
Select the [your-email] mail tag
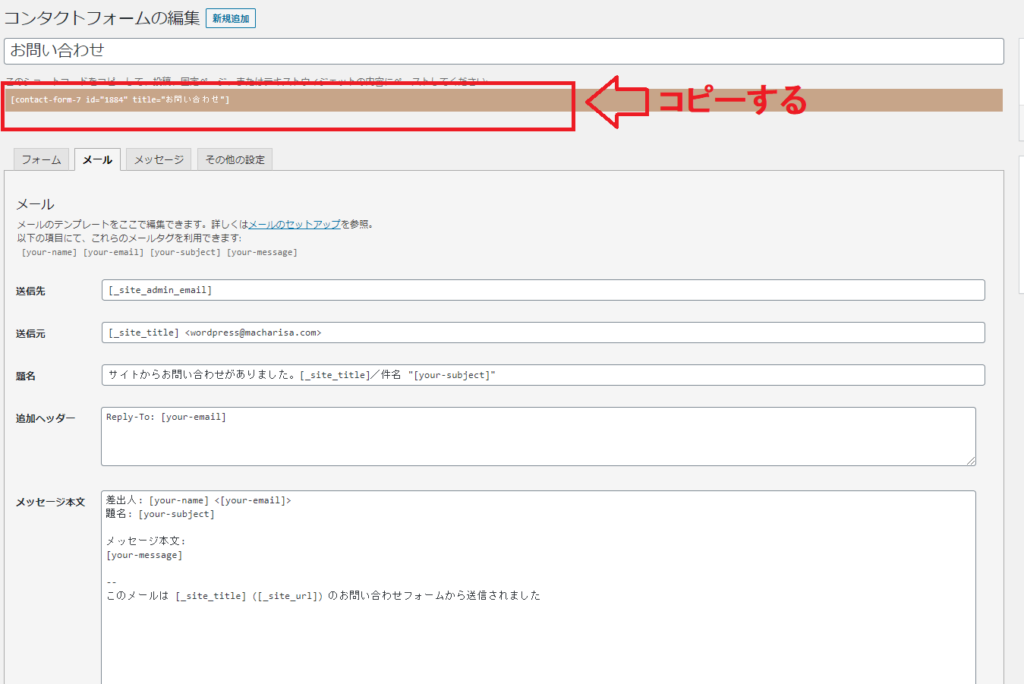coord(114,252)
